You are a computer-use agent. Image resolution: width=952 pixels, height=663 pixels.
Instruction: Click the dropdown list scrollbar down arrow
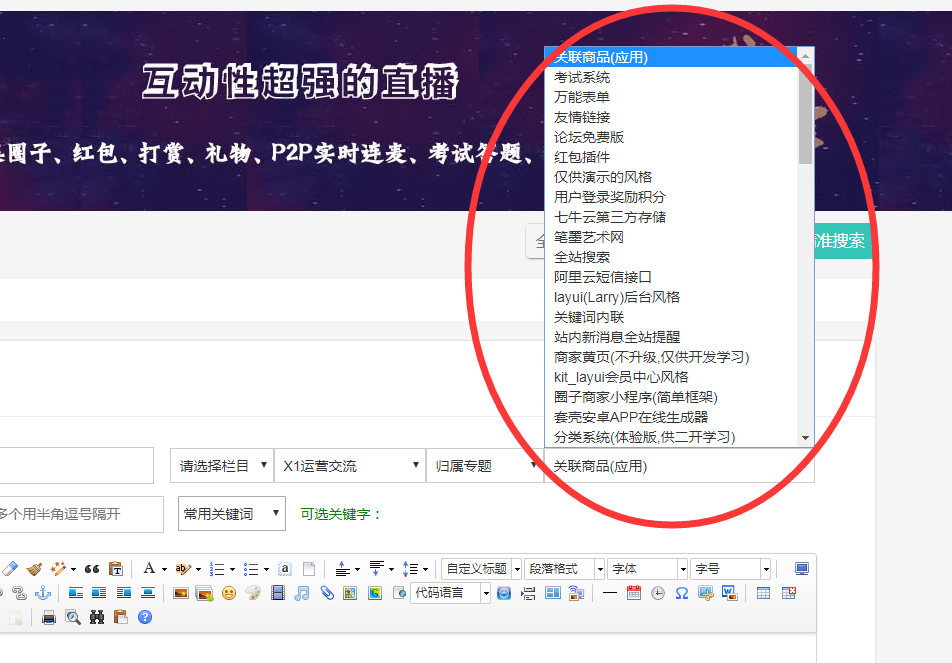[805, 438]
